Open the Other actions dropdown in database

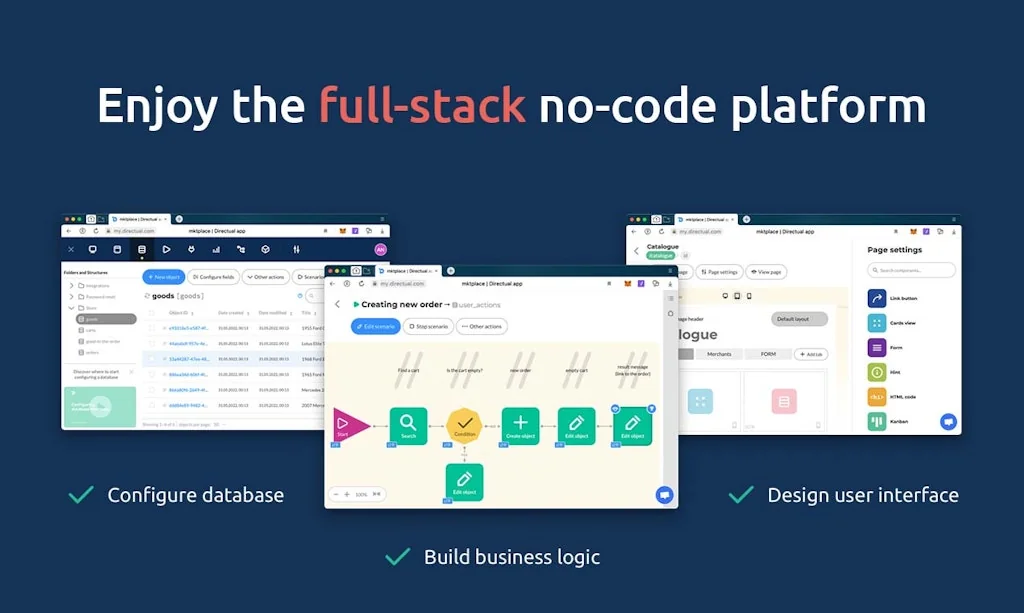(265, 277)
